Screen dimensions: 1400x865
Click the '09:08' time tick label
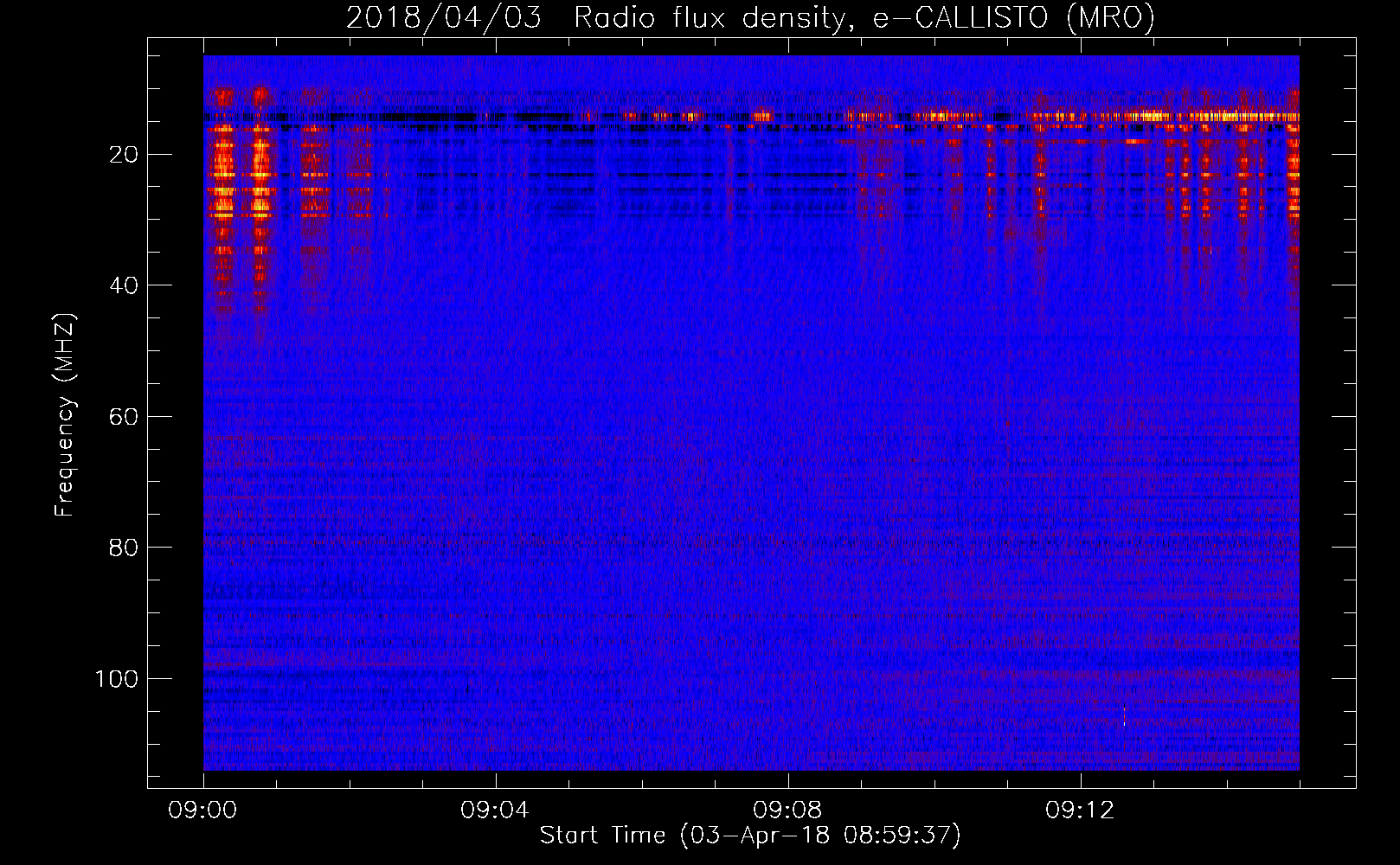point(787,811)
